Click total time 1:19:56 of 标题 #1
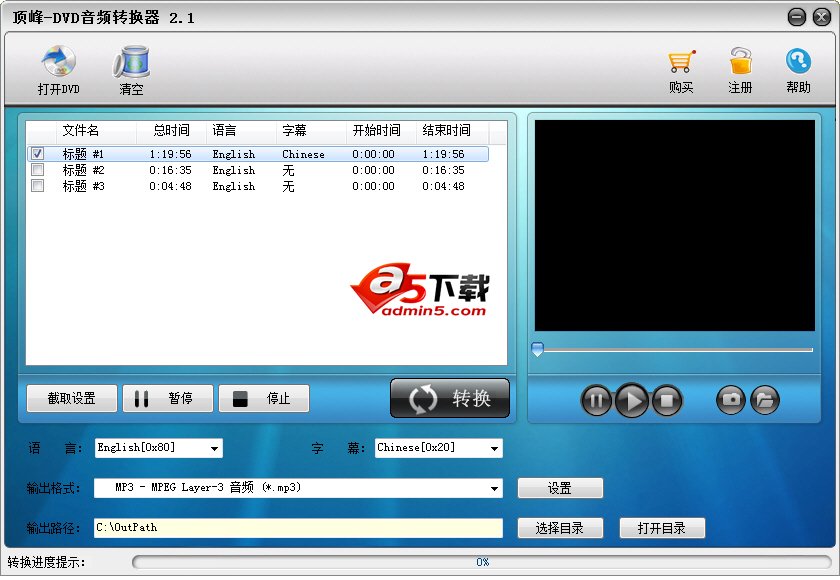 170,154
